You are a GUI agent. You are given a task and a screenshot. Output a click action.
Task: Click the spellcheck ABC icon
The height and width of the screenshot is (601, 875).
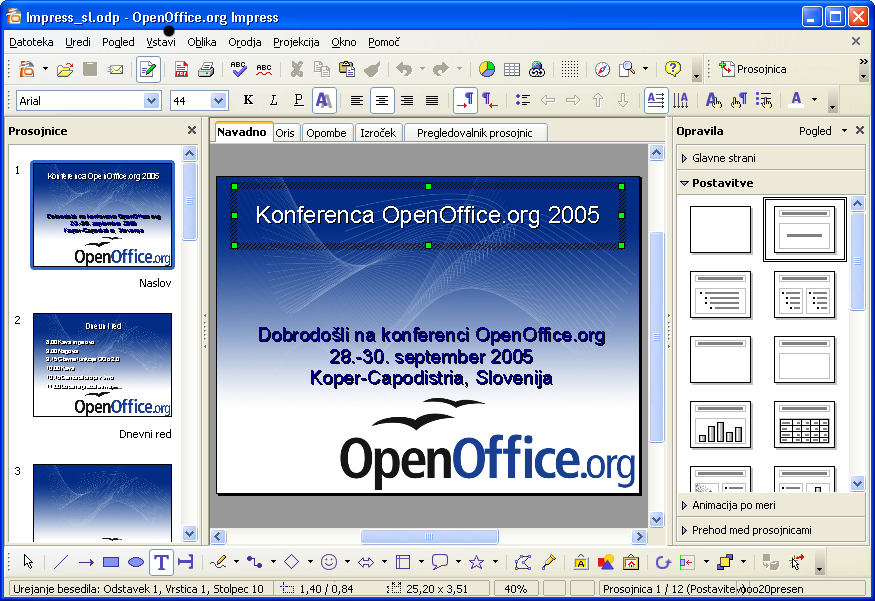coord(238,69)
